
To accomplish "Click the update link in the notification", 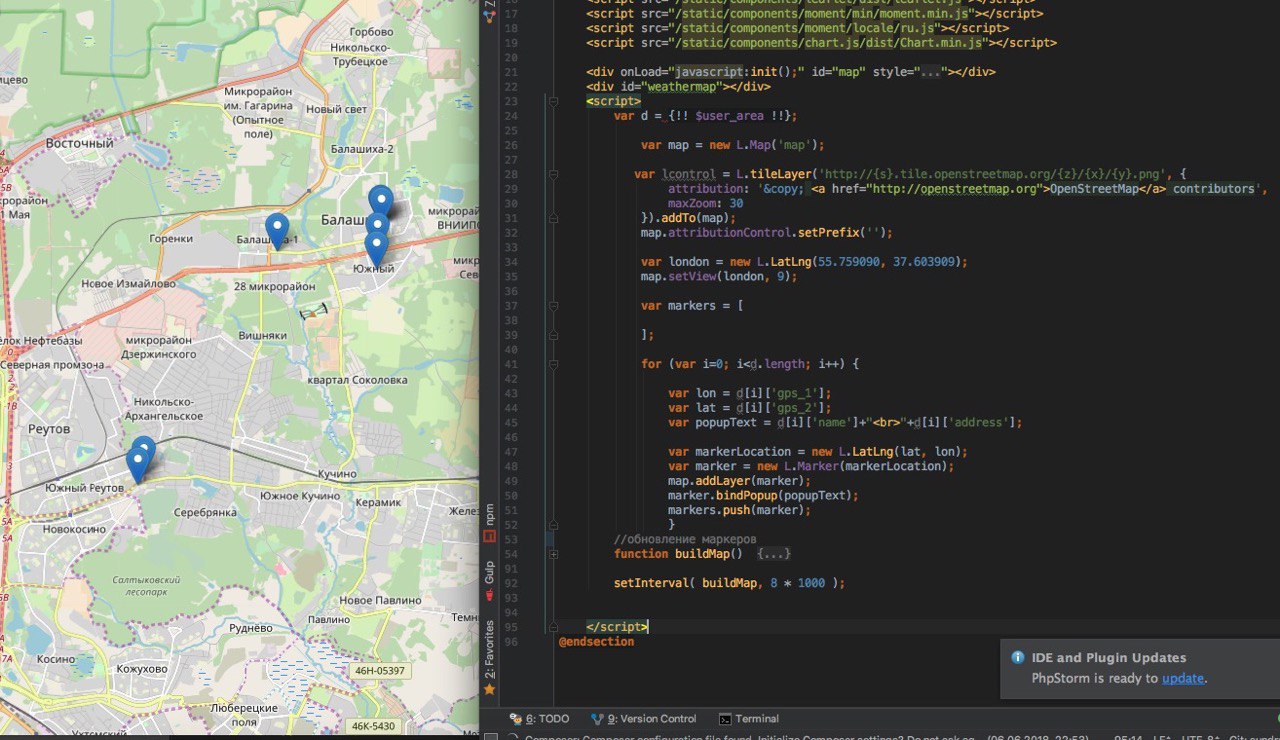I will (x=1182, y=678).
